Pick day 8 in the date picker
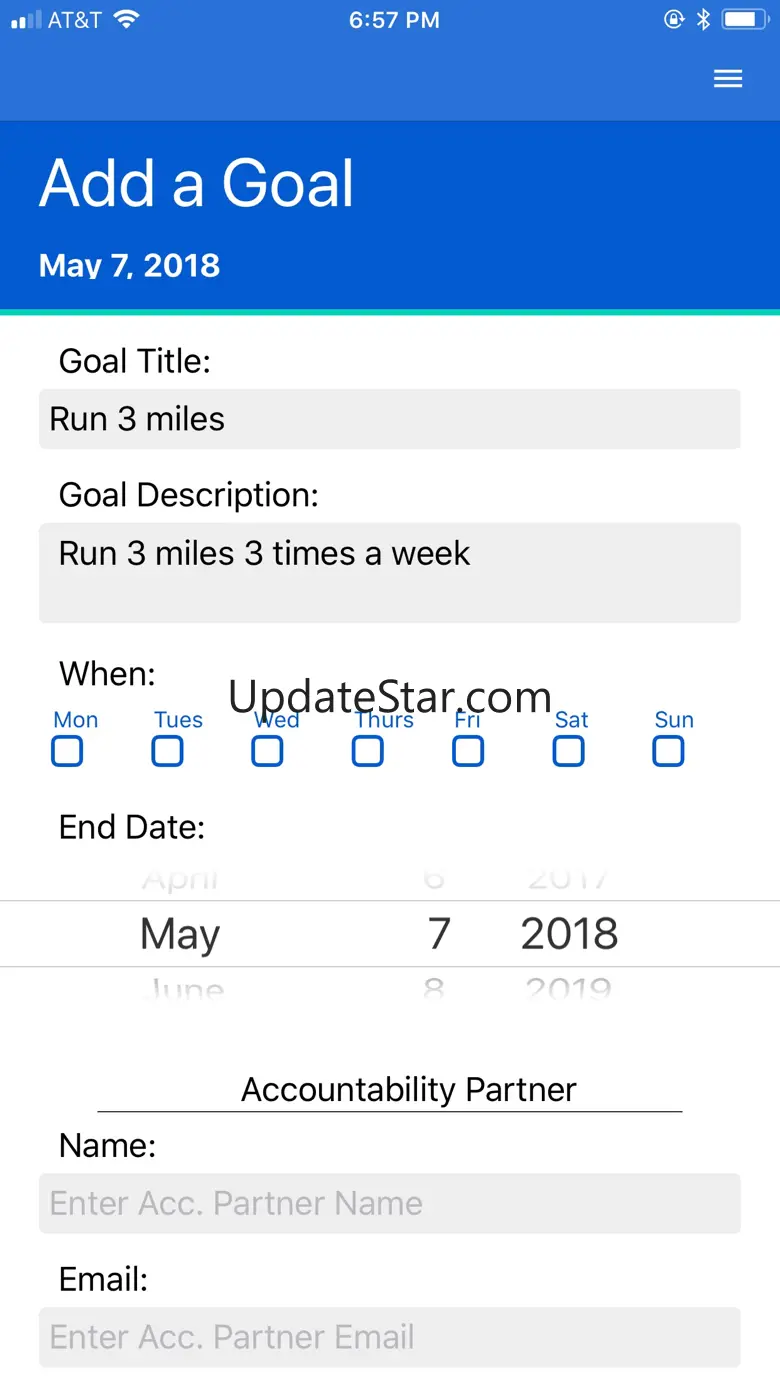The image size is (780, 1387). (434, 990)
